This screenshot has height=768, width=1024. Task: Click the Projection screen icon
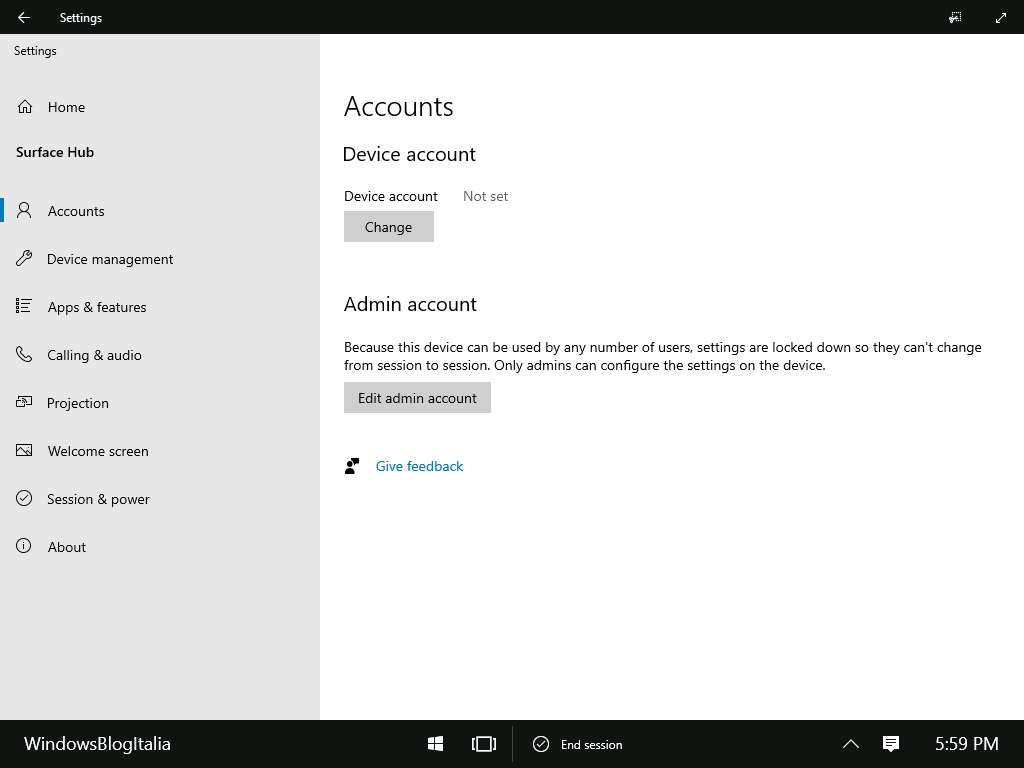[24, 402]
